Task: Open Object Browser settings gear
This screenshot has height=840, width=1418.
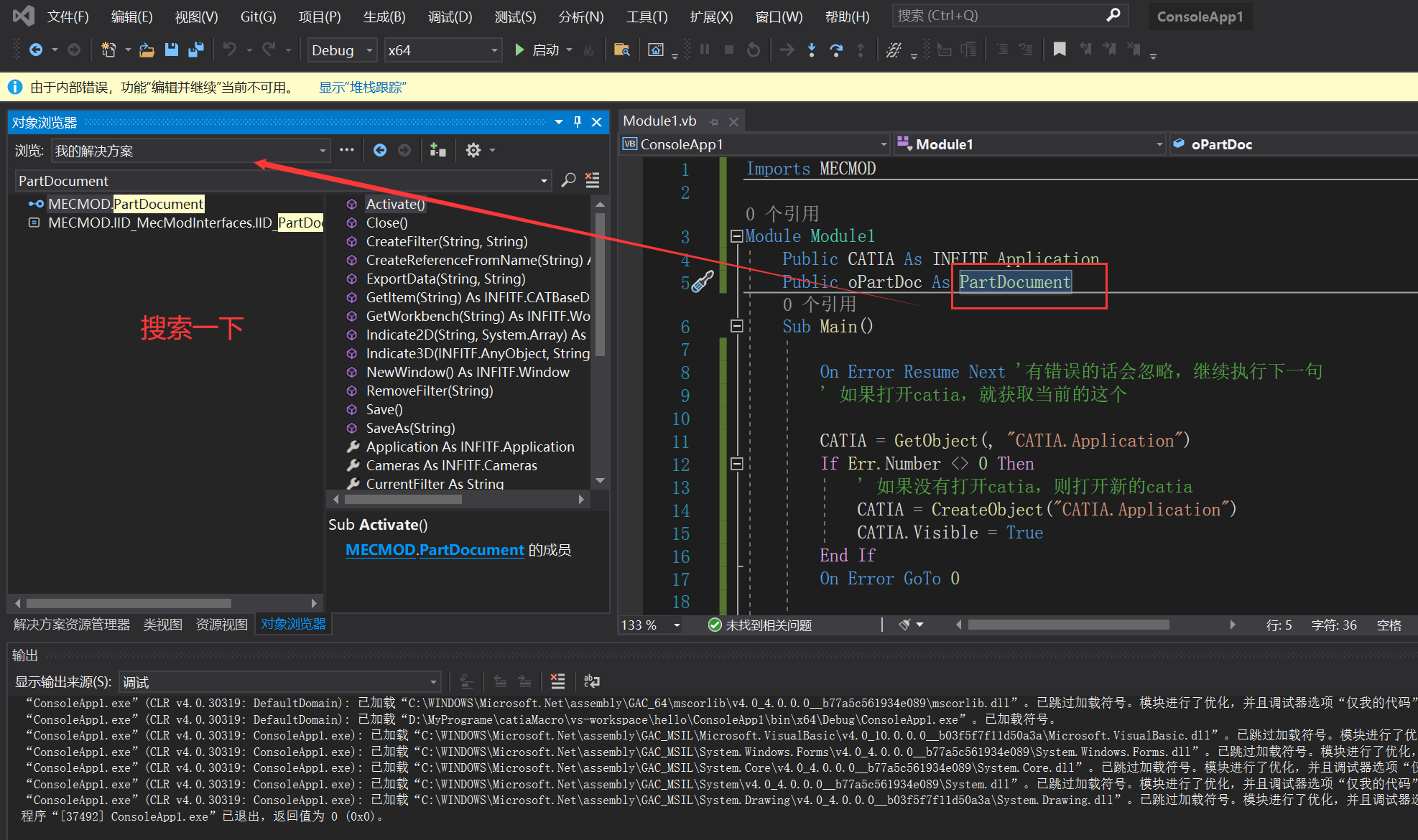Action: tap(473, 150)
